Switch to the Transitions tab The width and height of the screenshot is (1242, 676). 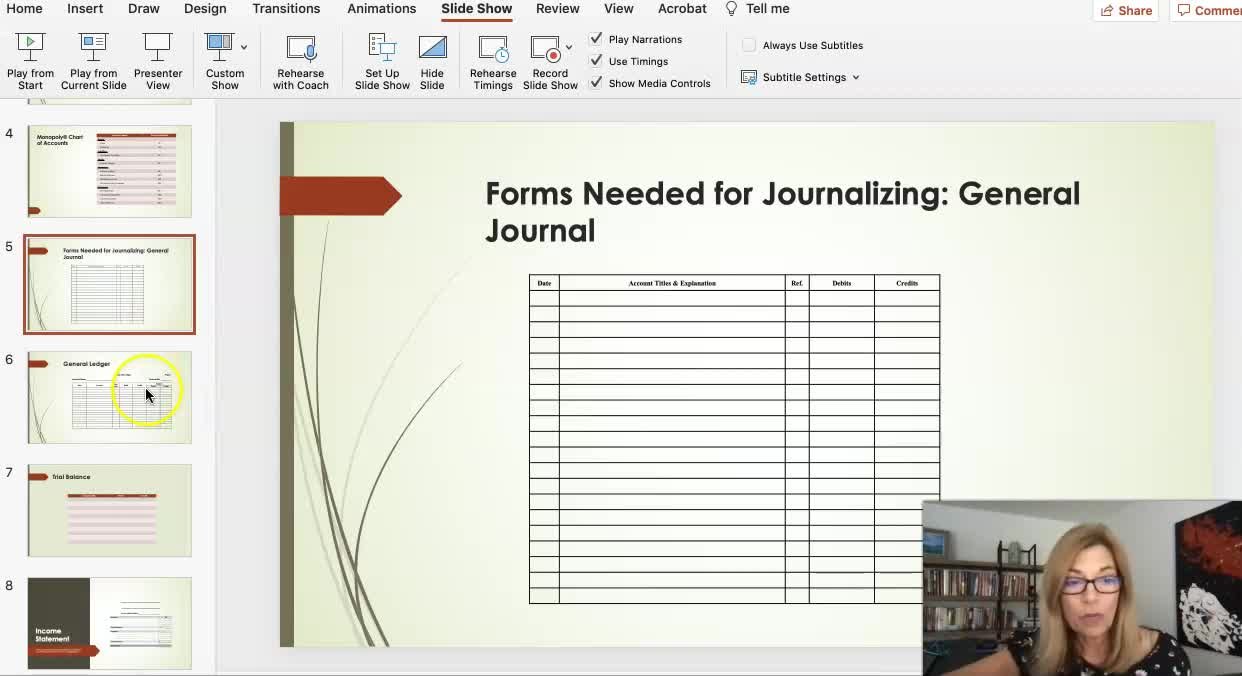[286, 9]
